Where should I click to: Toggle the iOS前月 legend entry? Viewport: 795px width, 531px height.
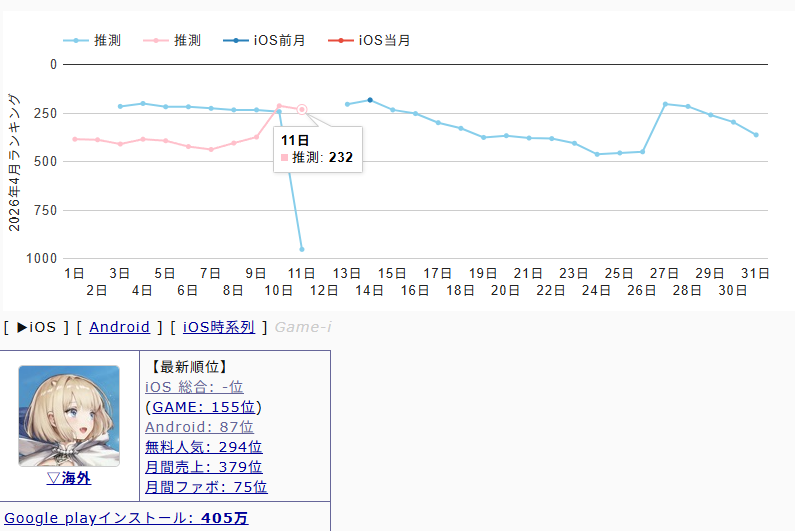pos(264,40)
